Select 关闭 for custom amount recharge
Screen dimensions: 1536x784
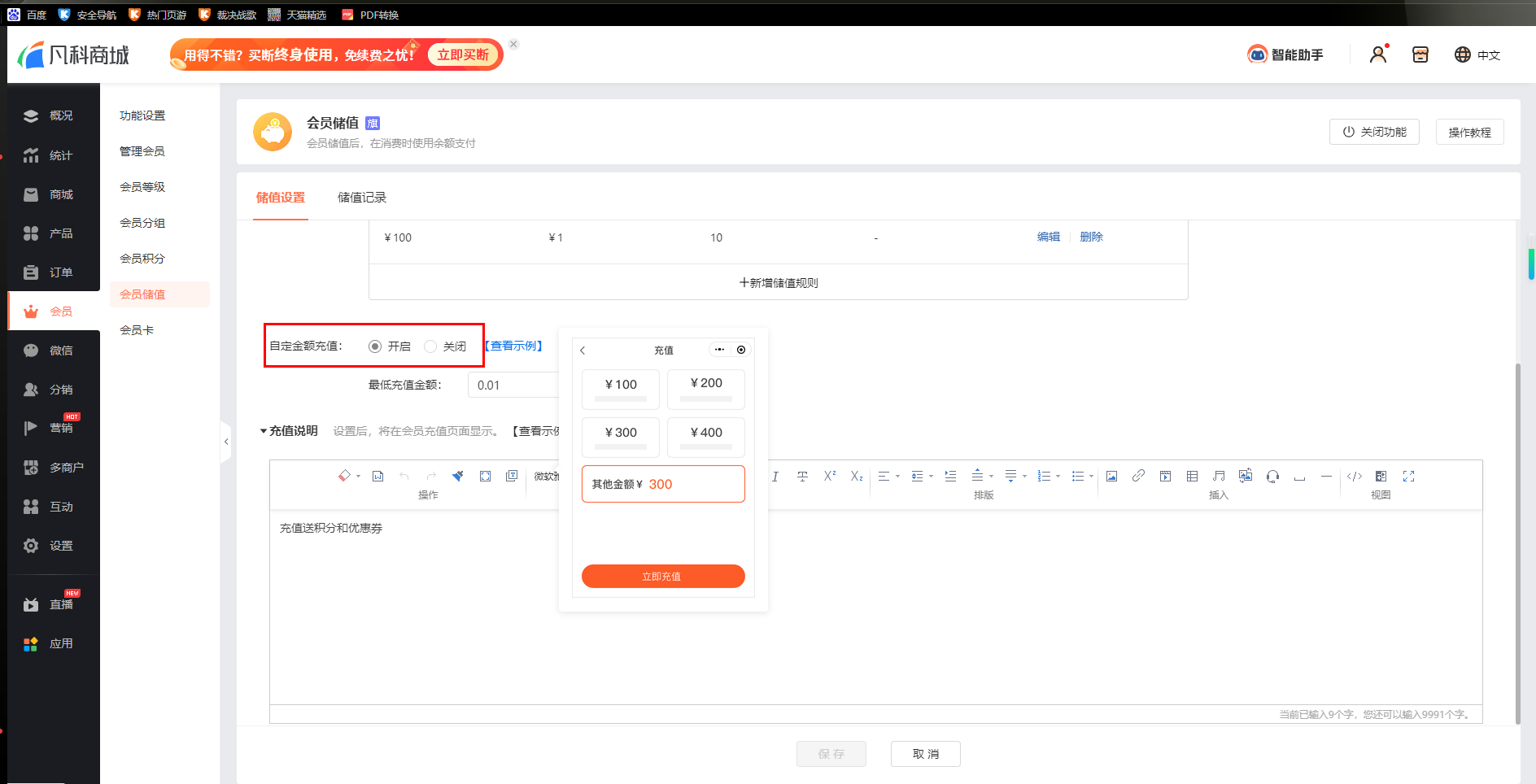pos(430,346)
